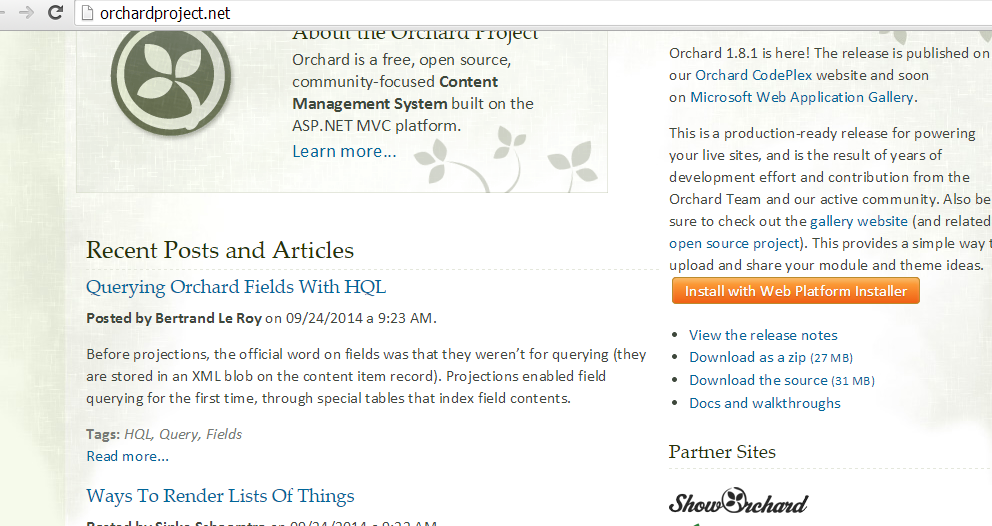
Task: Follow the Orchard CodePlex link
Action: pyautogui.click(x=753, y=75)
